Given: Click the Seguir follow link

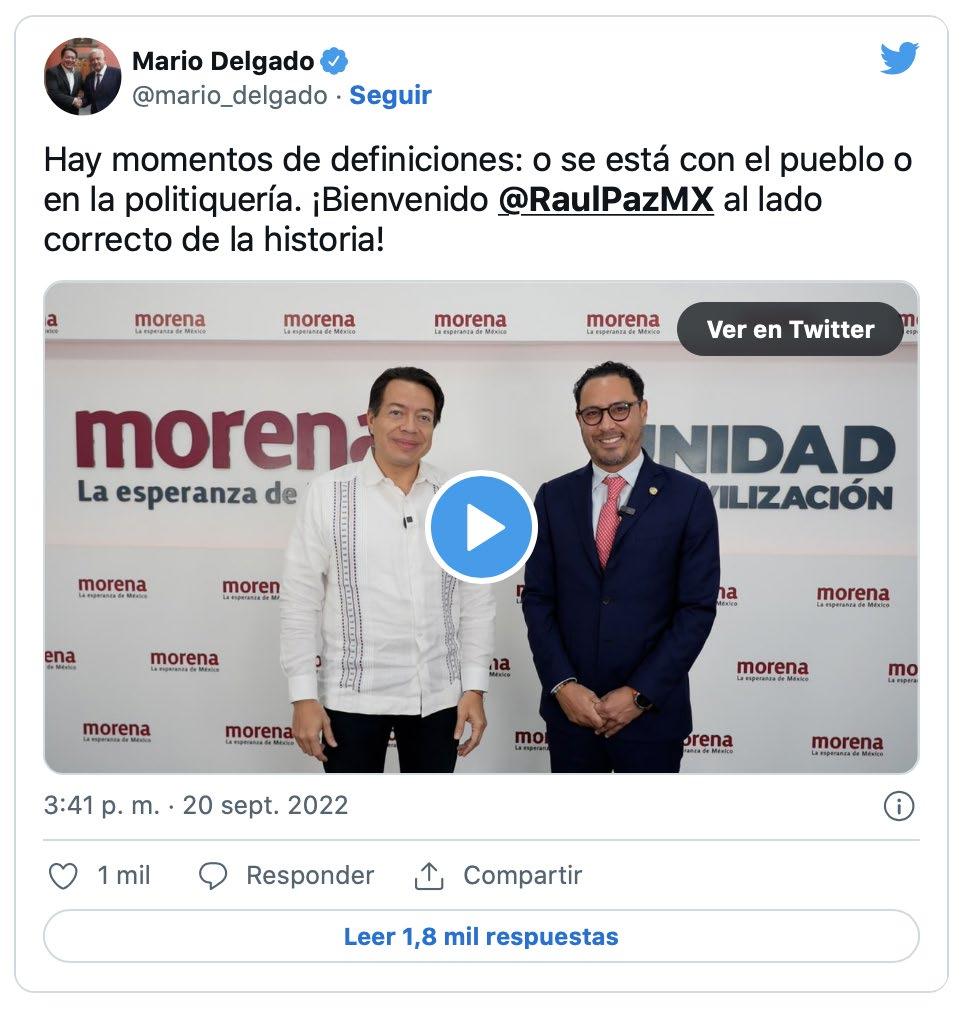Looking at the screenshot, I should [390, 95].
